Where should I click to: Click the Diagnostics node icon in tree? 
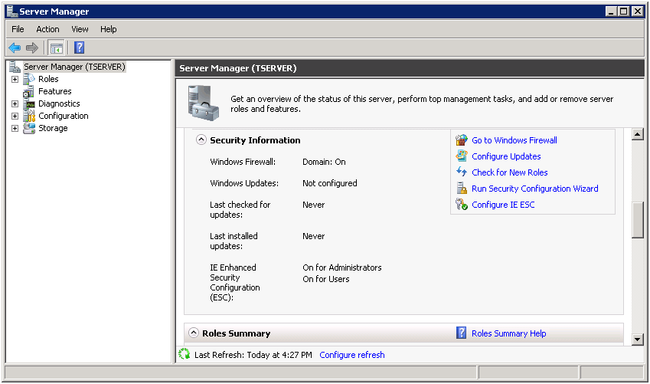pyautogui.click(x=29, y=104)
